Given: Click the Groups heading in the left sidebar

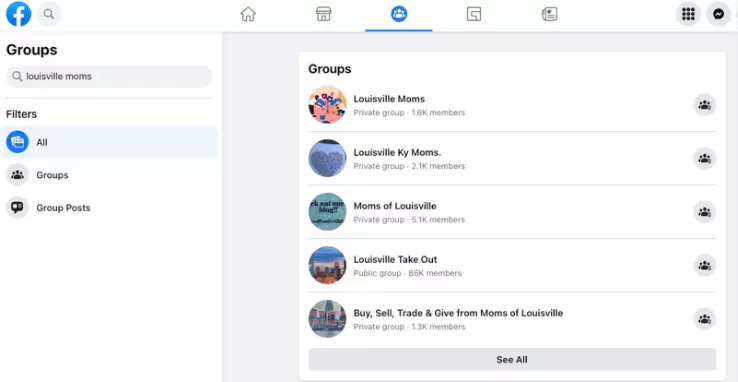Looking at the screenshot, I should tap(32, 50).
